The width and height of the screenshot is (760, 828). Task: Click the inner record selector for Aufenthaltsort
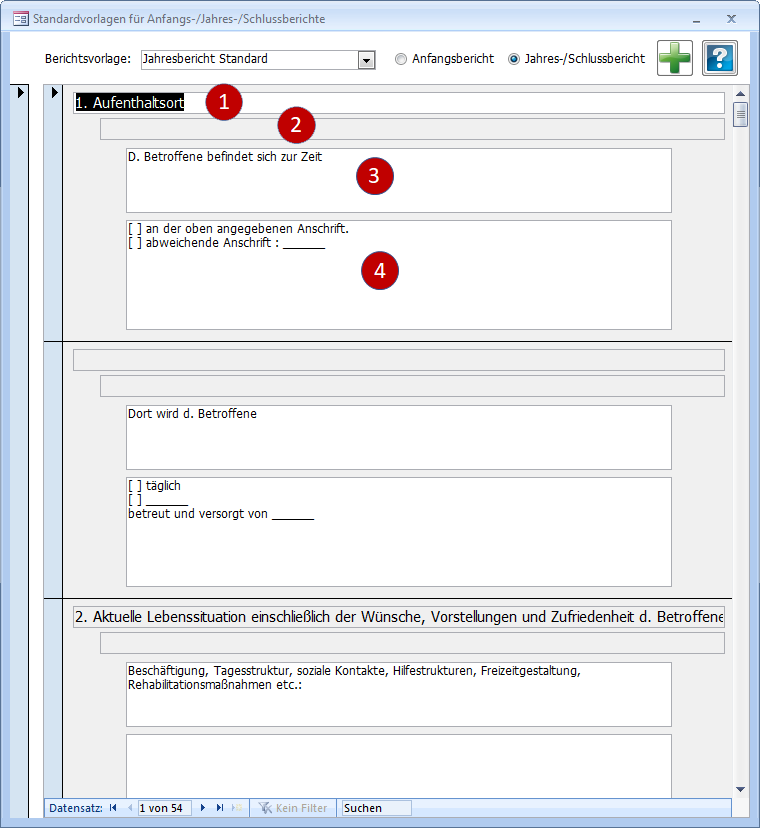click(x=54, y=92)
